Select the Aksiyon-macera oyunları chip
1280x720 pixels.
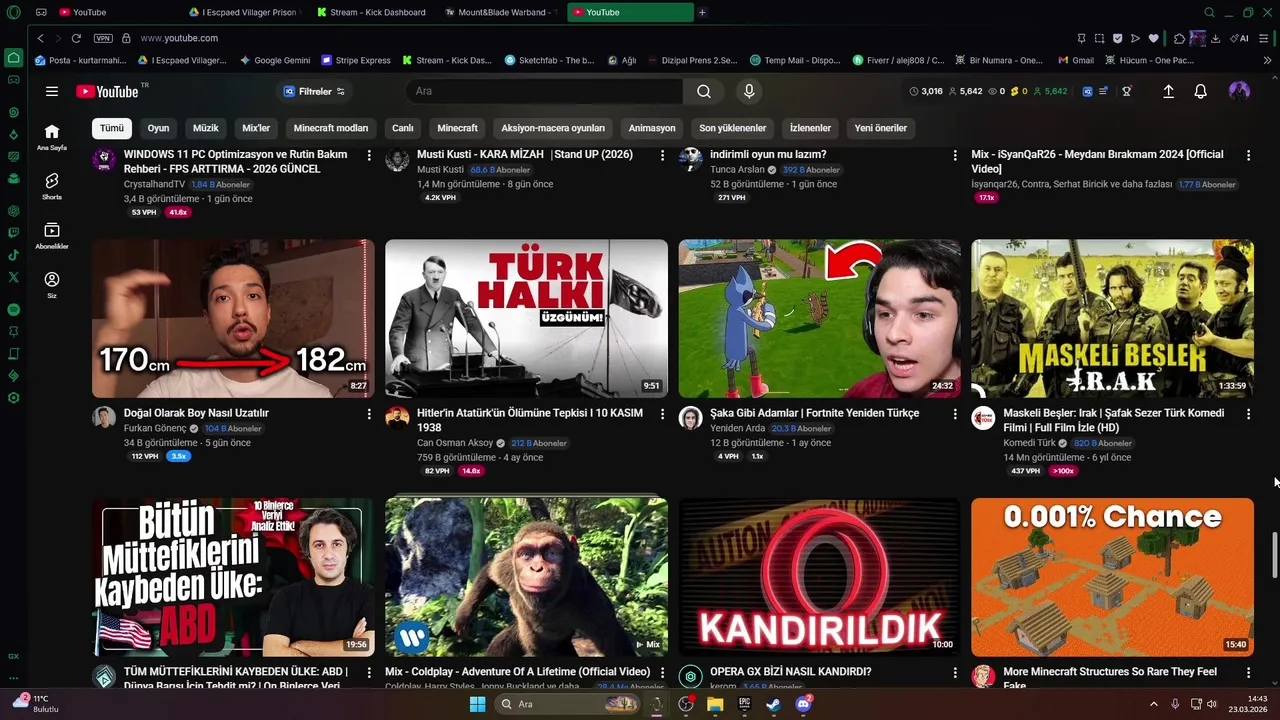pos(553,128)
